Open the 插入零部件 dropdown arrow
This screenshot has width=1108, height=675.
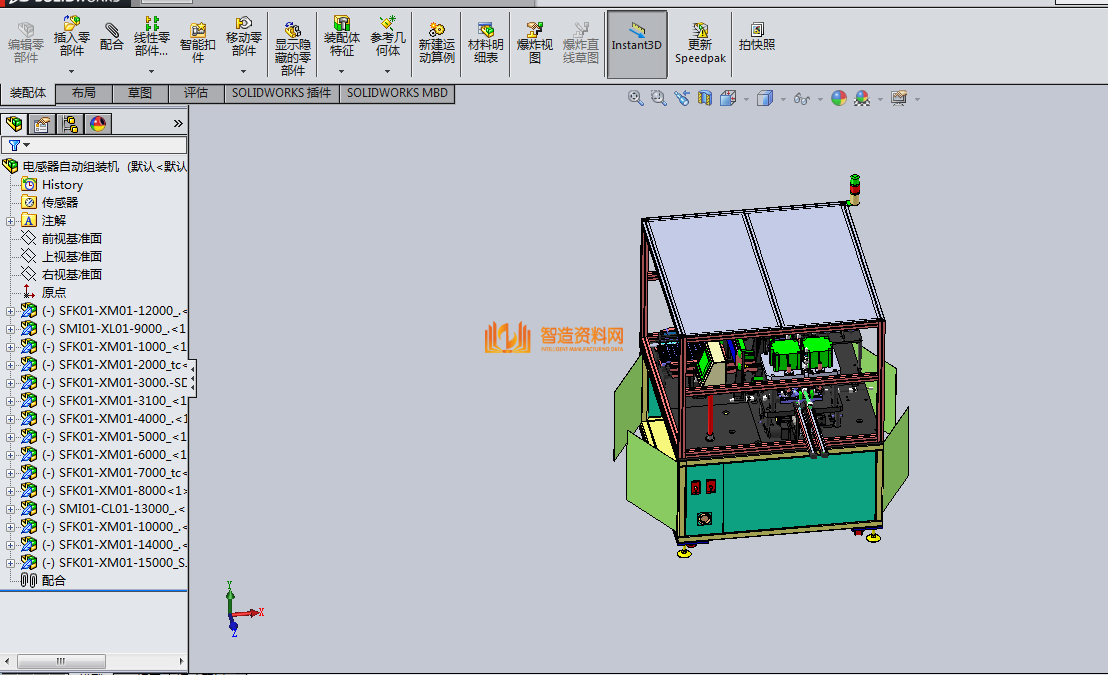72,71
